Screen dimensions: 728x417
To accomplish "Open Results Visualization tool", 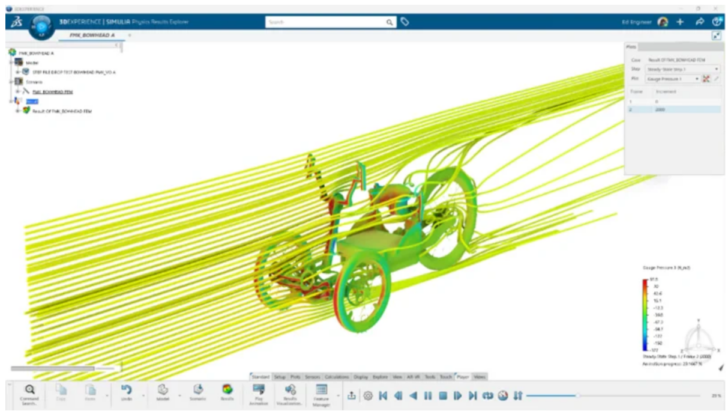I will 290,395.
